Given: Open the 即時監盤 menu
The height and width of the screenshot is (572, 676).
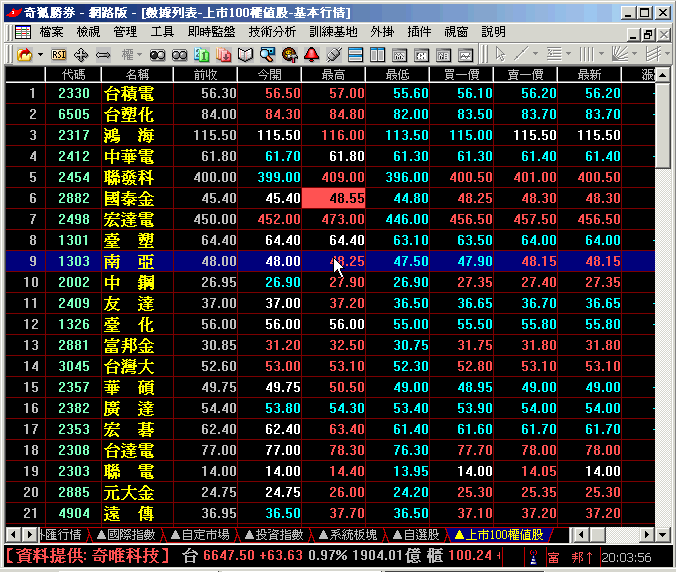Looking at the screenshot, I should 212,32.
